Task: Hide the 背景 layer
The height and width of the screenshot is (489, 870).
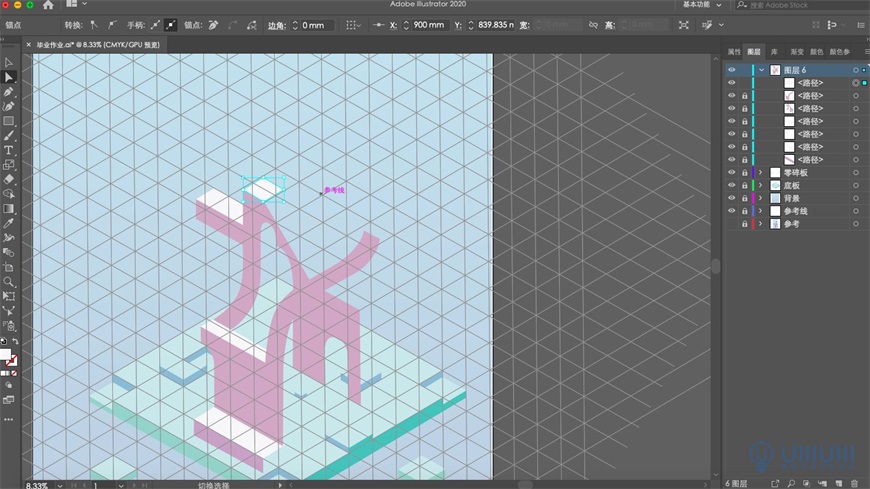Action: pos(731,198)
